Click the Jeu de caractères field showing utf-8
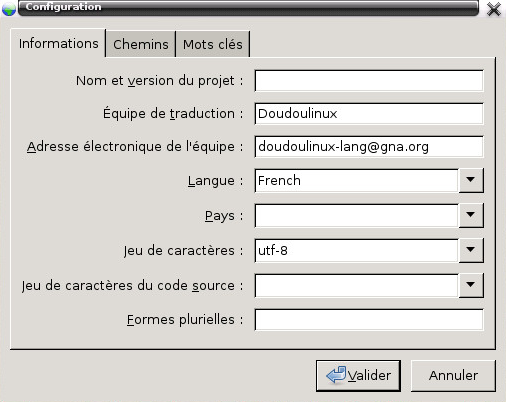This screenshot has width=506, height=402. pos(357,250)
